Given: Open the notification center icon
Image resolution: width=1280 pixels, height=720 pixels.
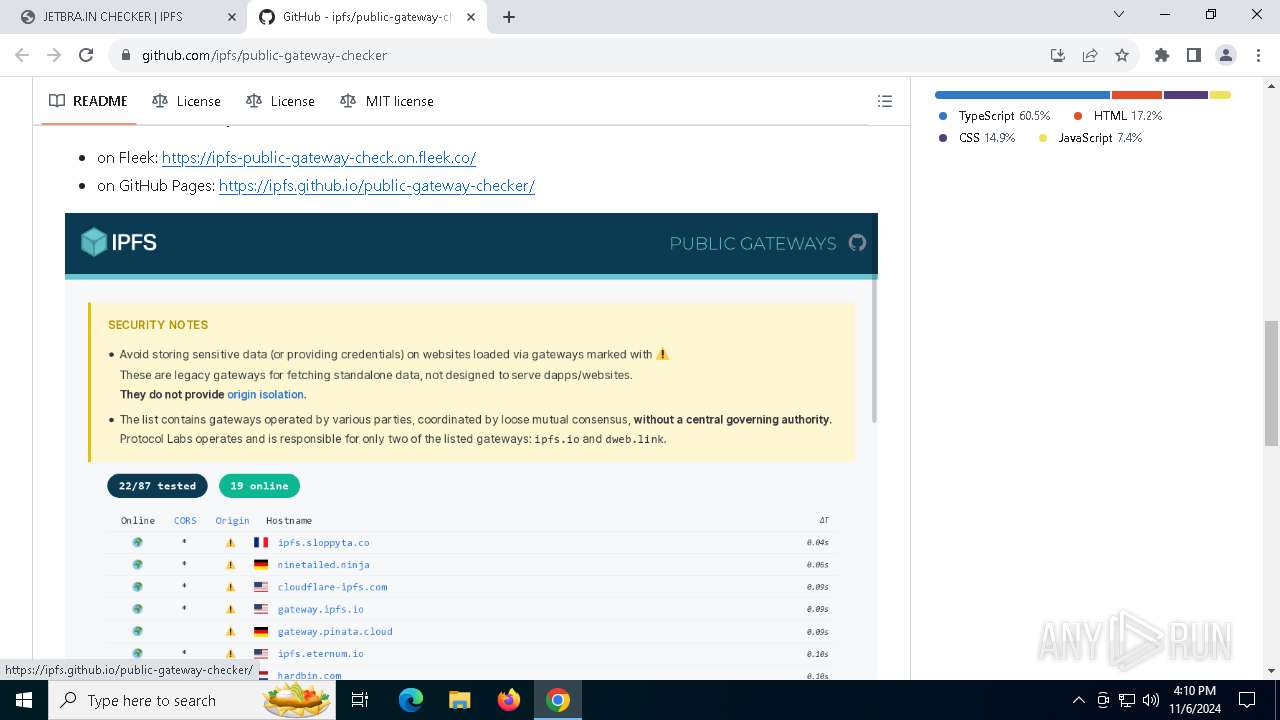Looking at the screenshot, I should click(1247, 700).
